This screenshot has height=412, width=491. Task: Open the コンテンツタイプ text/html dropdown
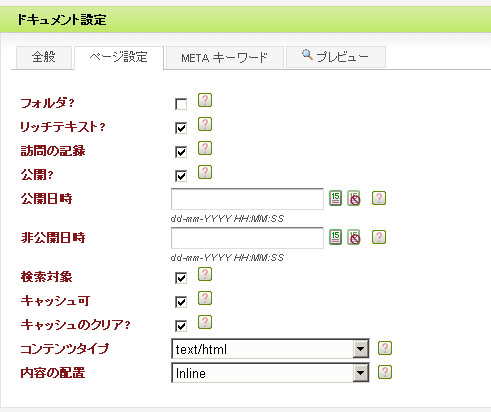pyautogui.click(x=270, y=349)
